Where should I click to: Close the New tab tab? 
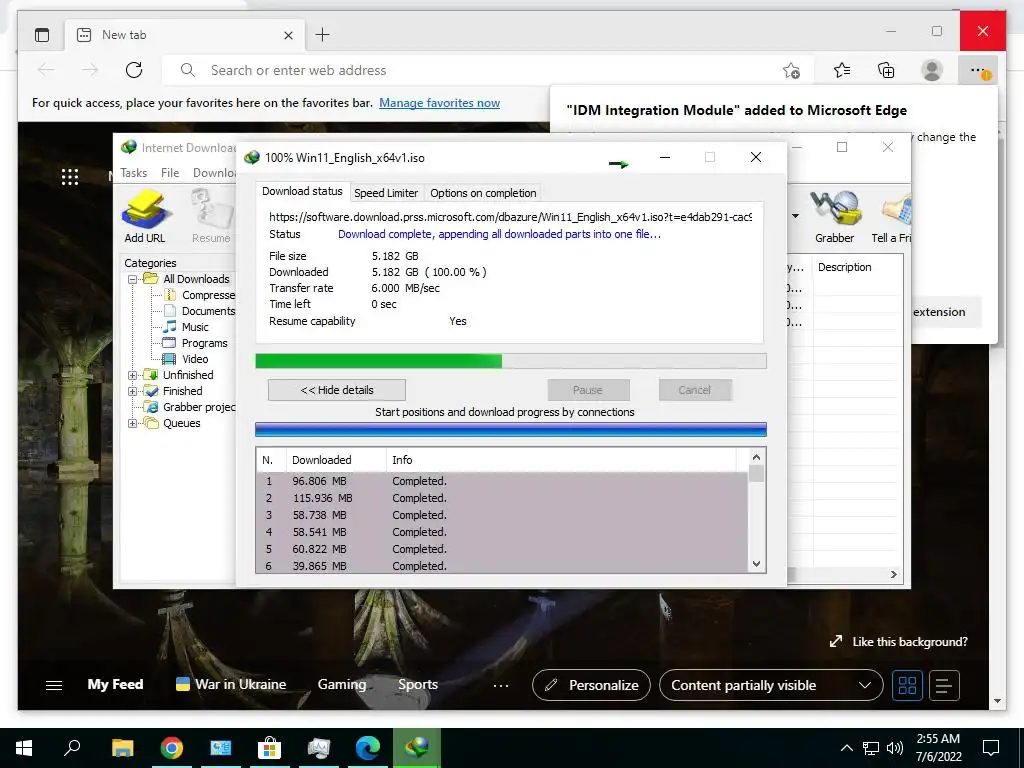(289, 35)
